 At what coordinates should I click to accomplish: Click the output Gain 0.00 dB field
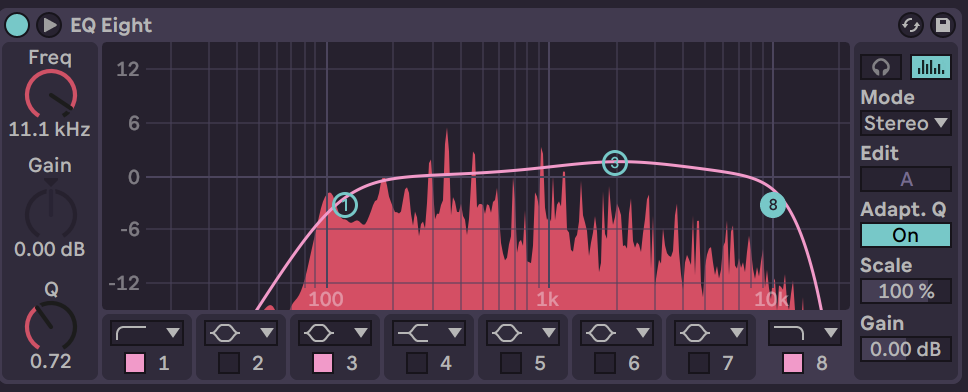click(x=906, y=349)
